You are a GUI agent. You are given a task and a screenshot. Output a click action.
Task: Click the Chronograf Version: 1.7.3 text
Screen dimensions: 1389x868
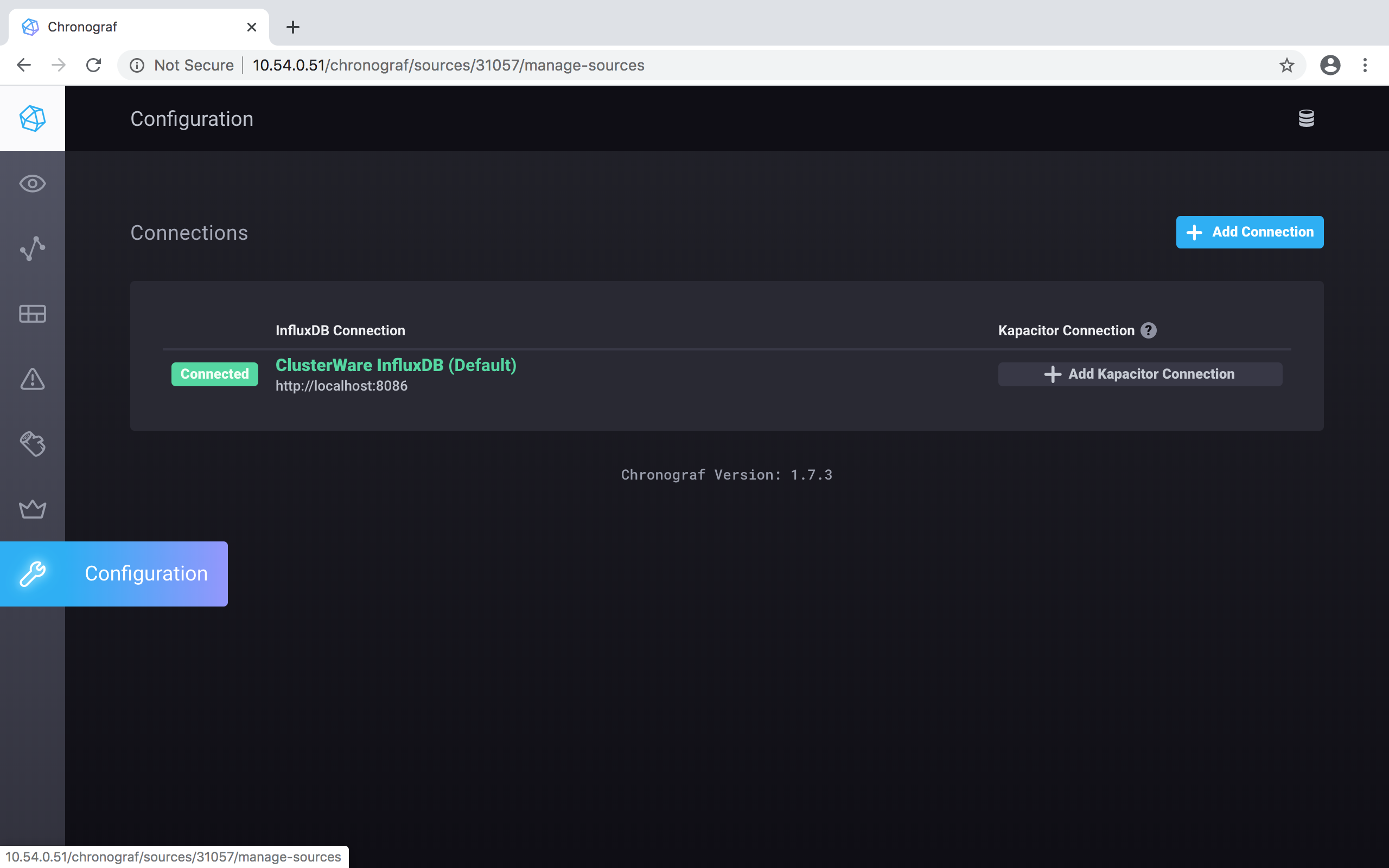727,475
